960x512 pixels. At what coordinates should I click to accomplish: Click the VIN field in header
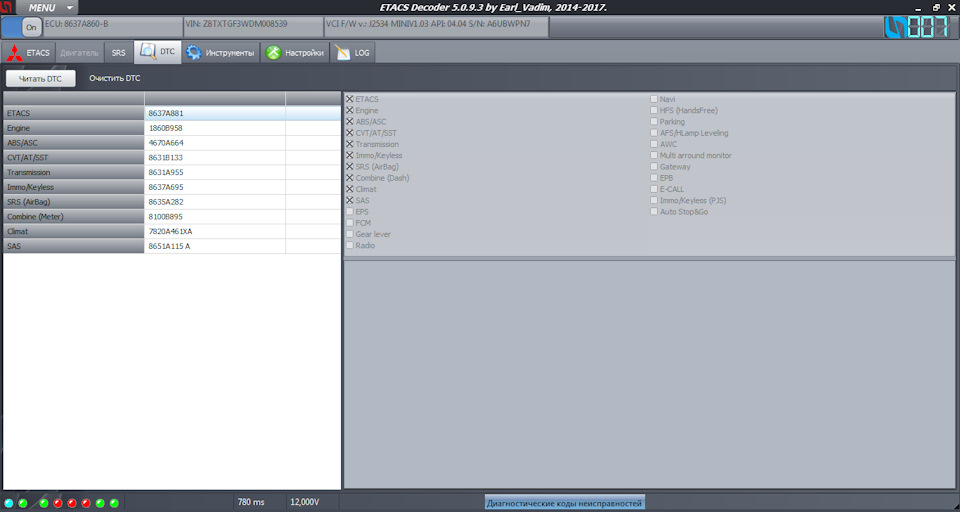253,28
